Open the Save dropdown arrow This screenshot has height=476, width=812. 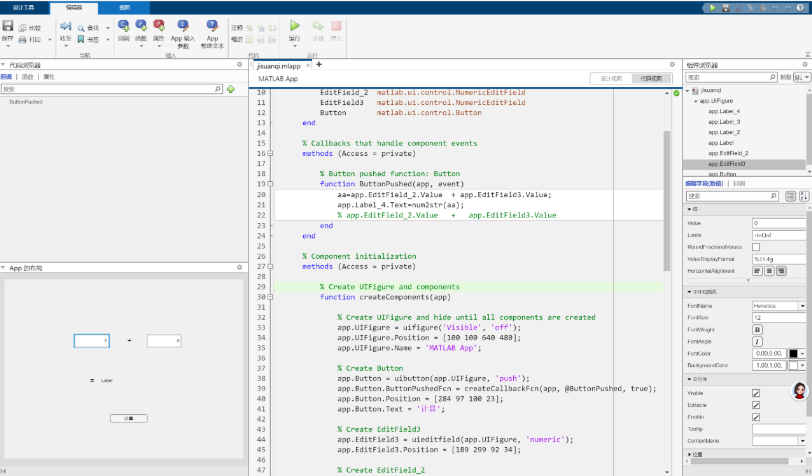point(8,46)
